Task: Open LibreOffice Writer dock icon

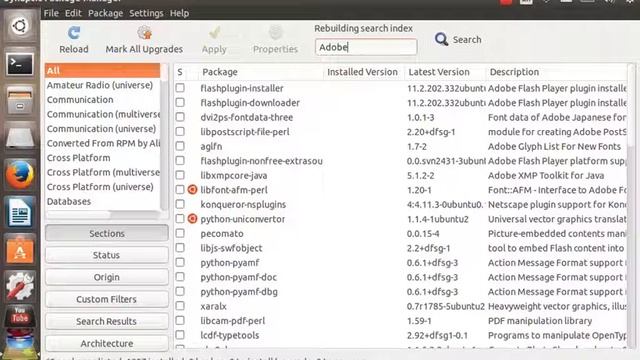Action: pos(20,212)
